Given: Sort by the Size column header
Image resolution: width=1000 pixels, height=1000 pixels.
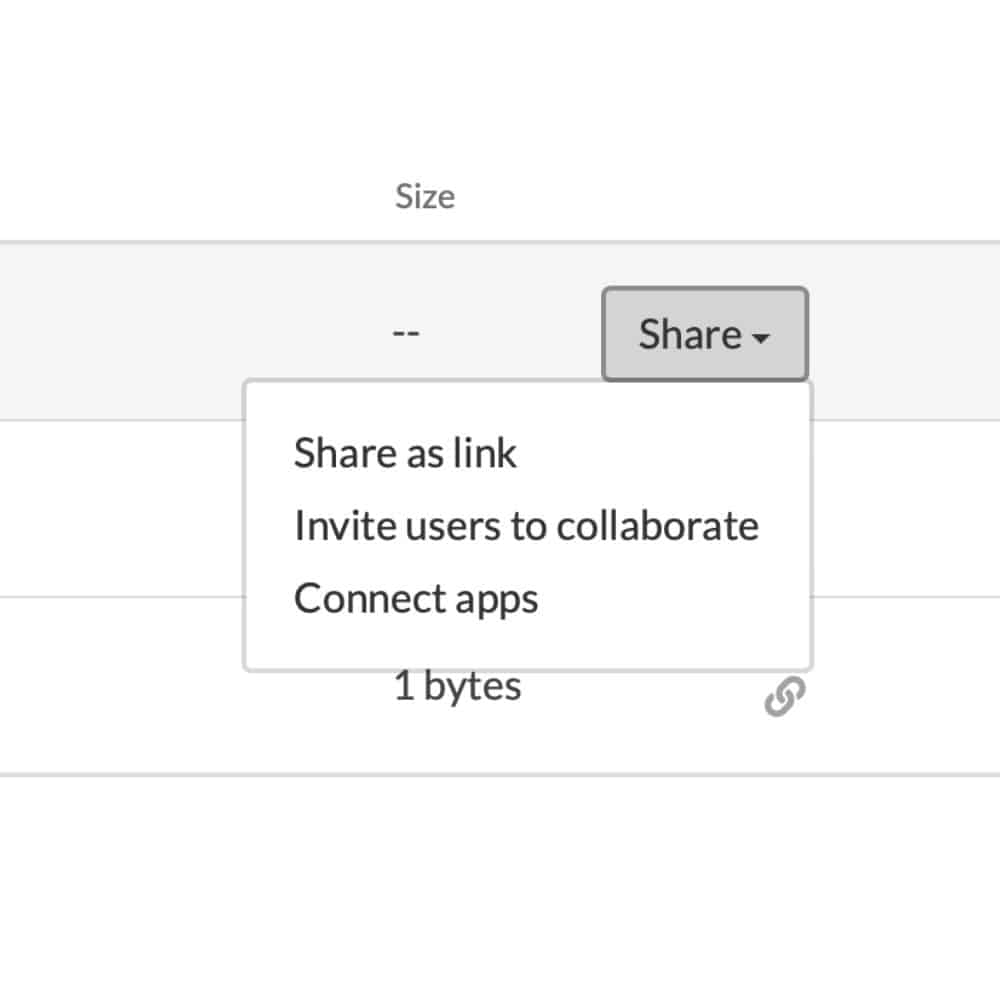Looking at the screenshot, I should pyautogui.click(x=425, y=196).
